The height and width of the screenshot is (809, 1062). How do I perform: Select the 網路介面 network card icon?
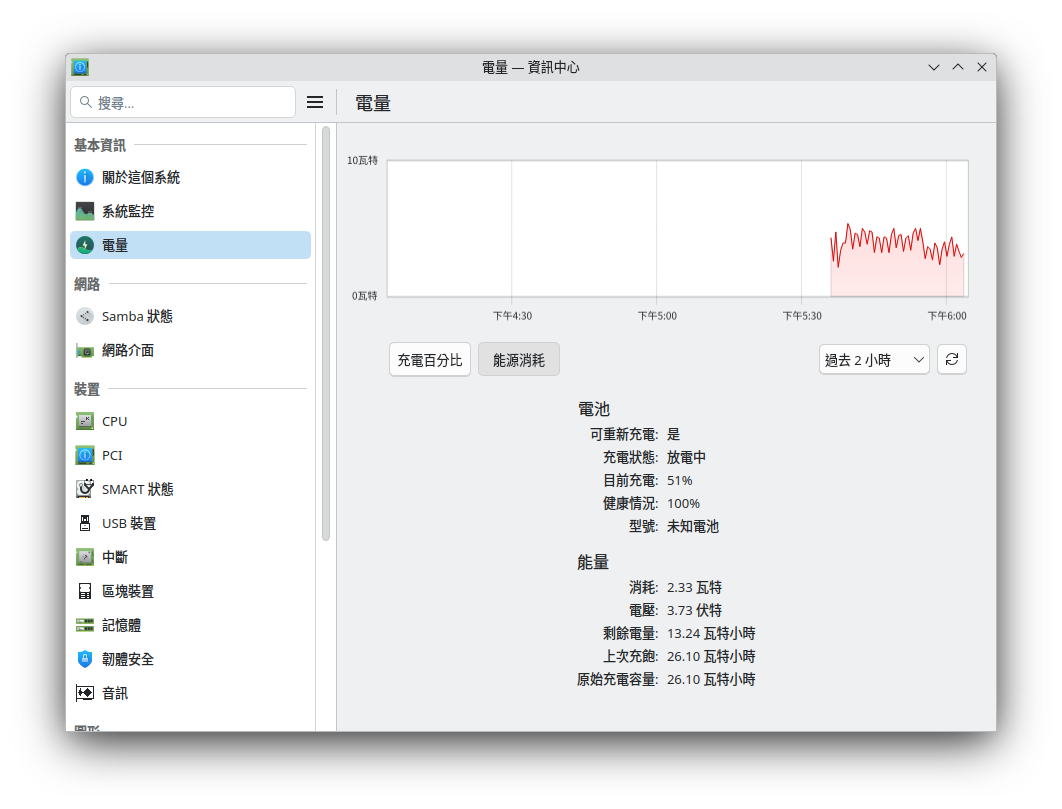point(85,351)
